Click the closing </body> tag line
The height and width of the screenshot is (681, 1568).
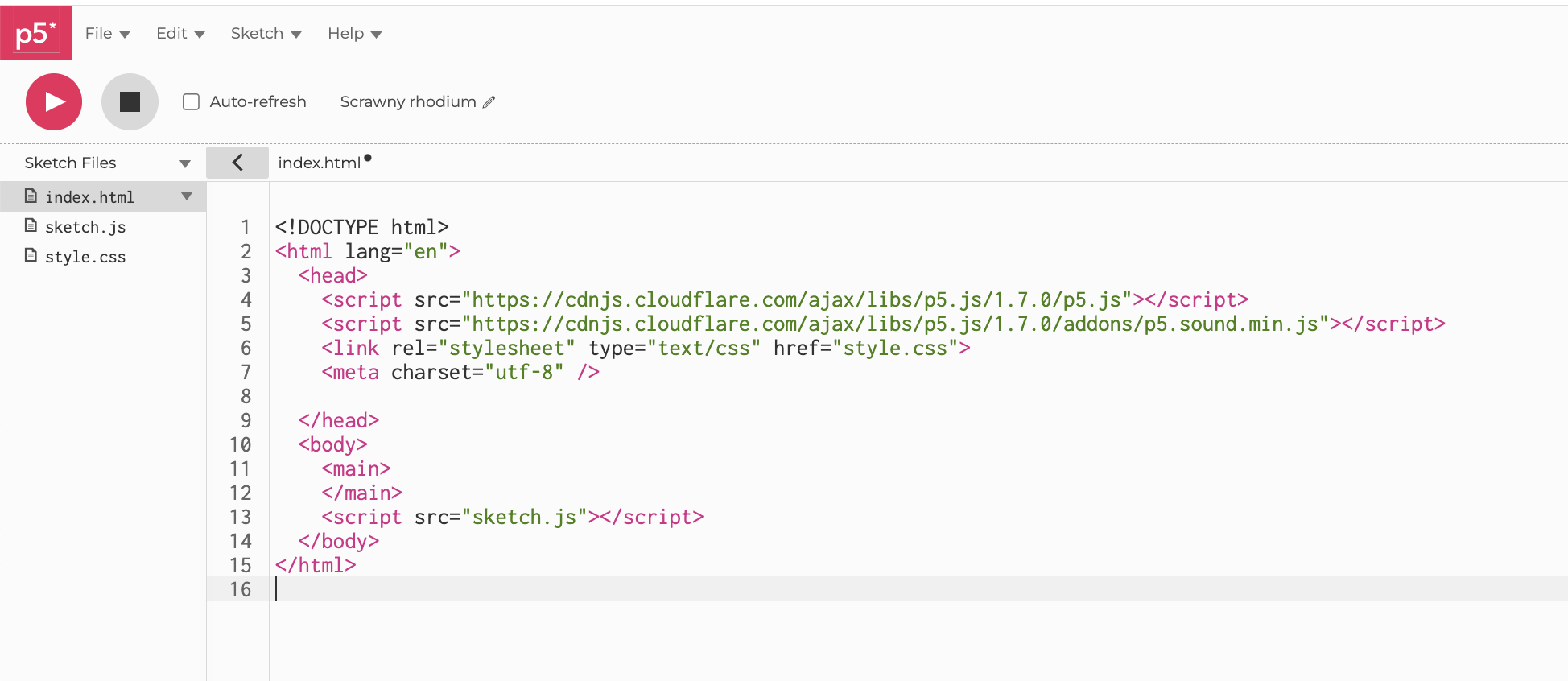tap(338, 541)
